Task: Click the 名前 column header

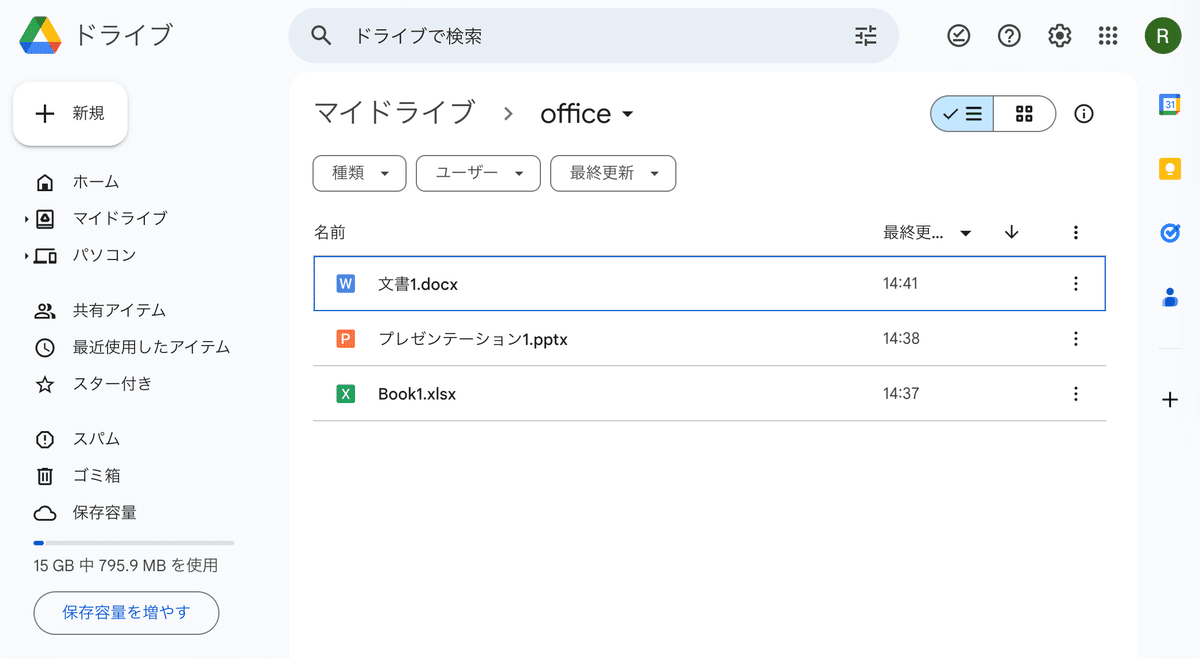Action: click(330, 233)
